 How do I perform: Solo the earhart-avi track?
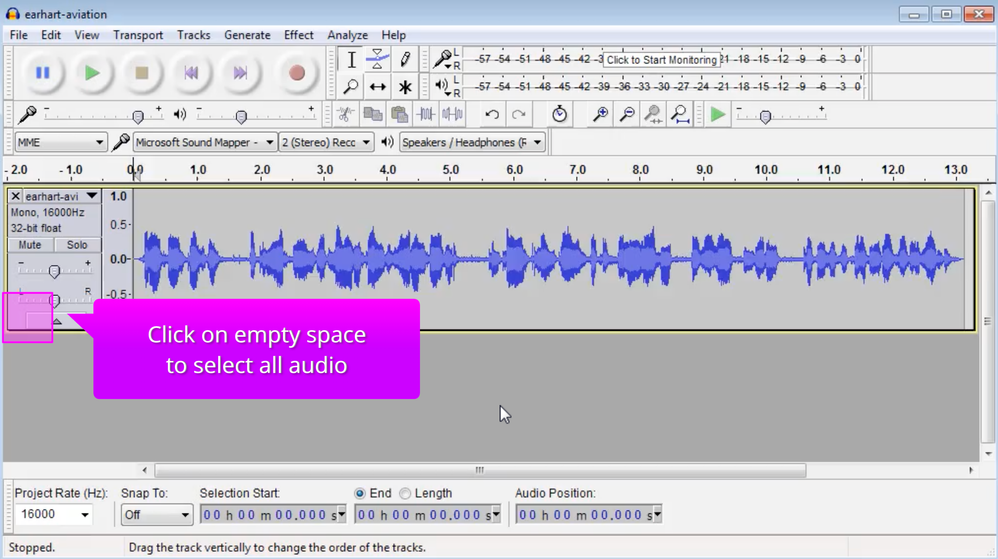tap(77, 245)
